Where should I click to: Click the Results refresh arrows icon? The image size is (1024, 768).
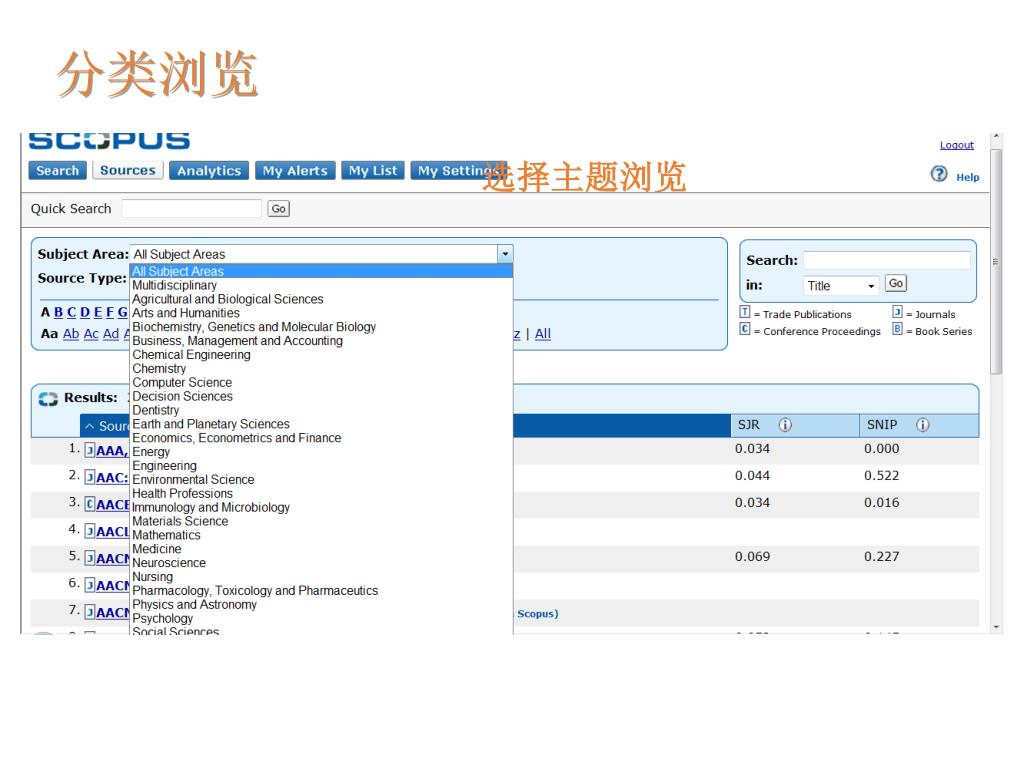tap(48, 398)
